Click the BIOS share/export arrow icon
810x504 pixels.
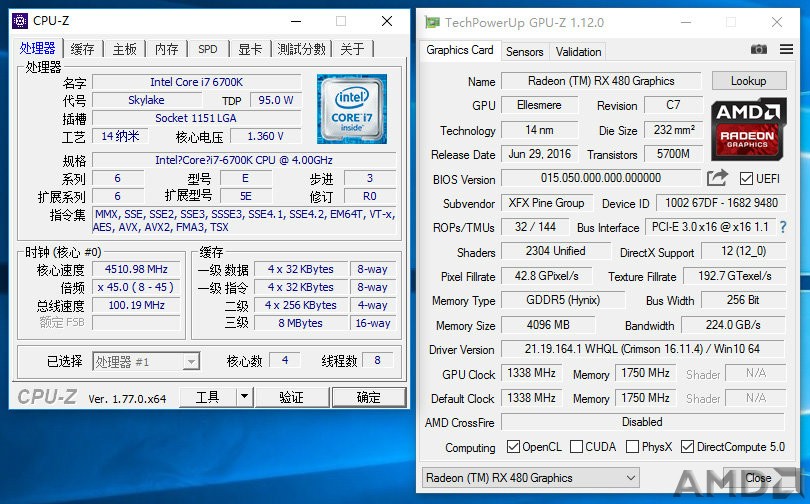[717, 178]
